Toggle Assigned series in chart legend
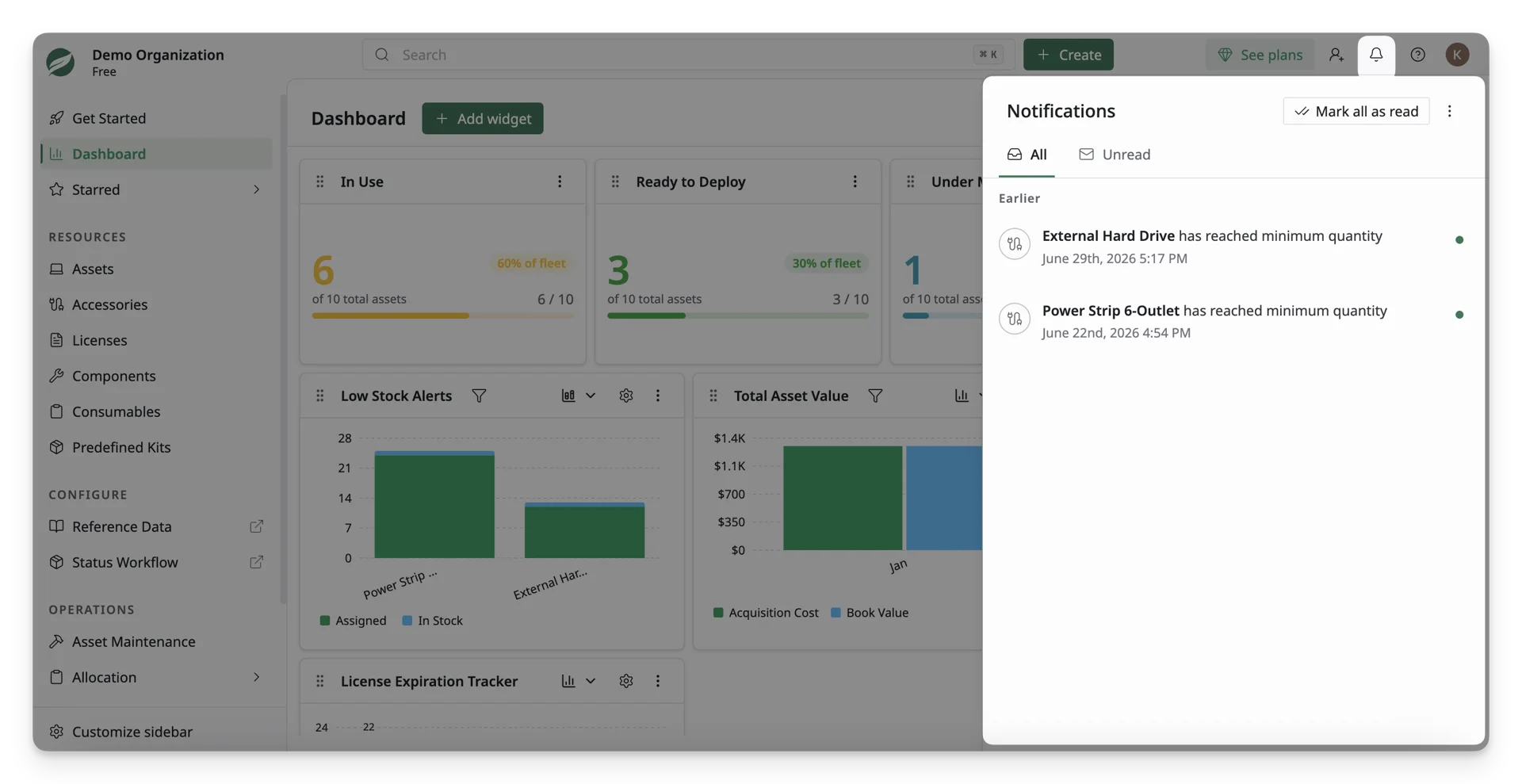Image resolution: width=1522 pixels, height=784 pixels. (x=354, y=621)
